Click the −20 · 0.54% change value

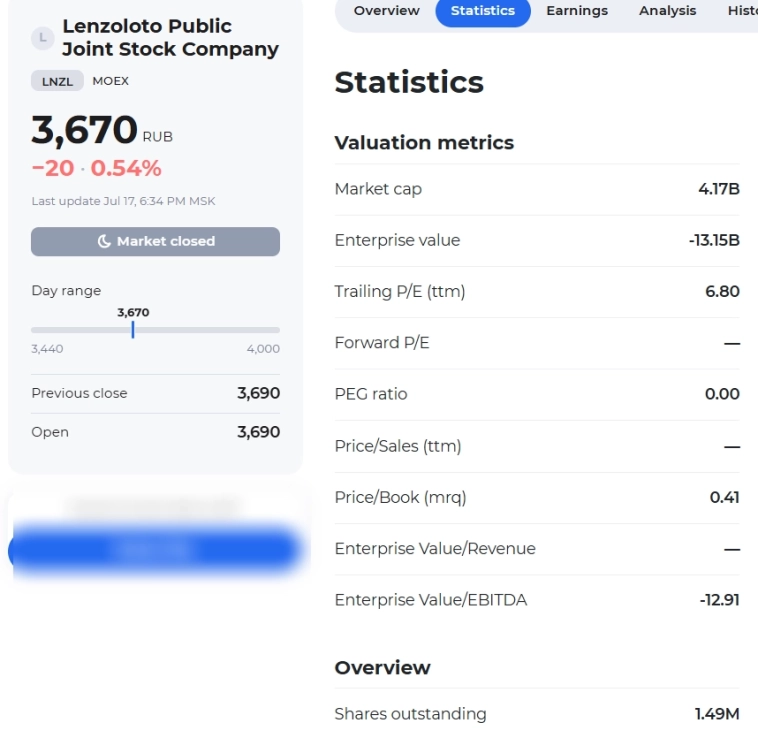point(96,168)
